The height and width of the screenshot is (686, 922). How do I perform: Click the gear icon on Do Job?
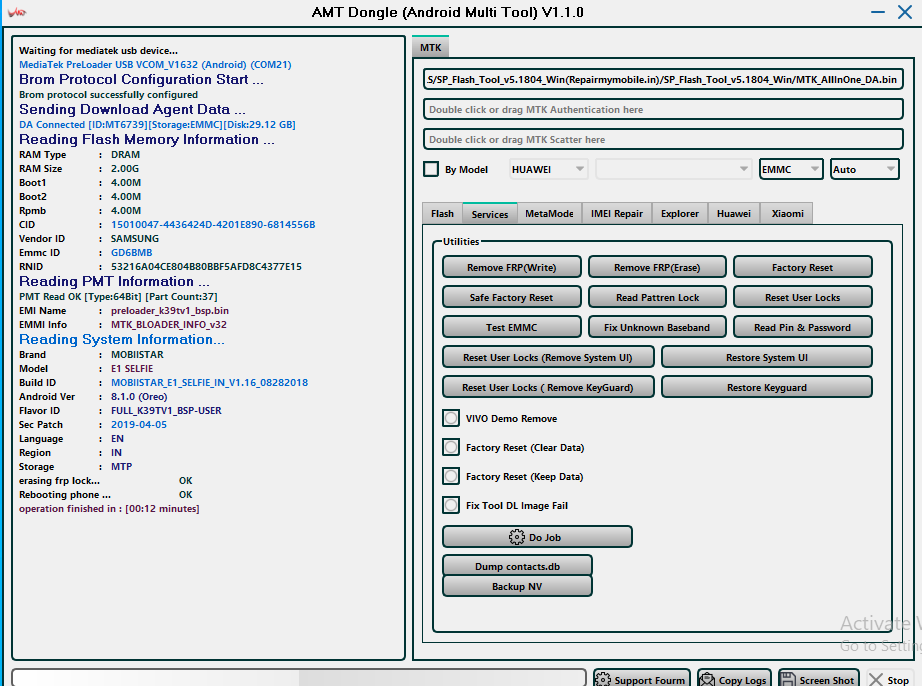click(x=517, y=538)
